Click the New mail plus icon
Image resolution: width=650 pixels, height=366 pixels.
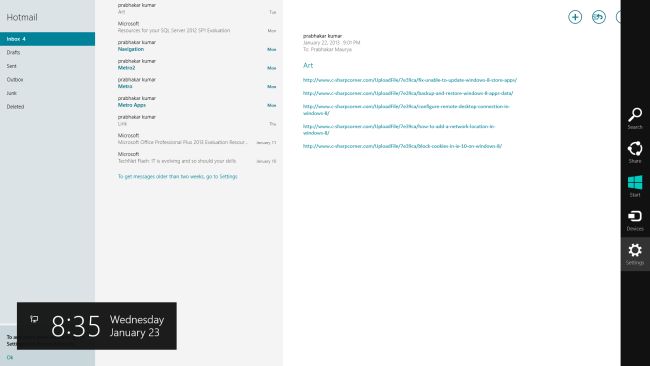pyautogui.click(x=575, y=17)
